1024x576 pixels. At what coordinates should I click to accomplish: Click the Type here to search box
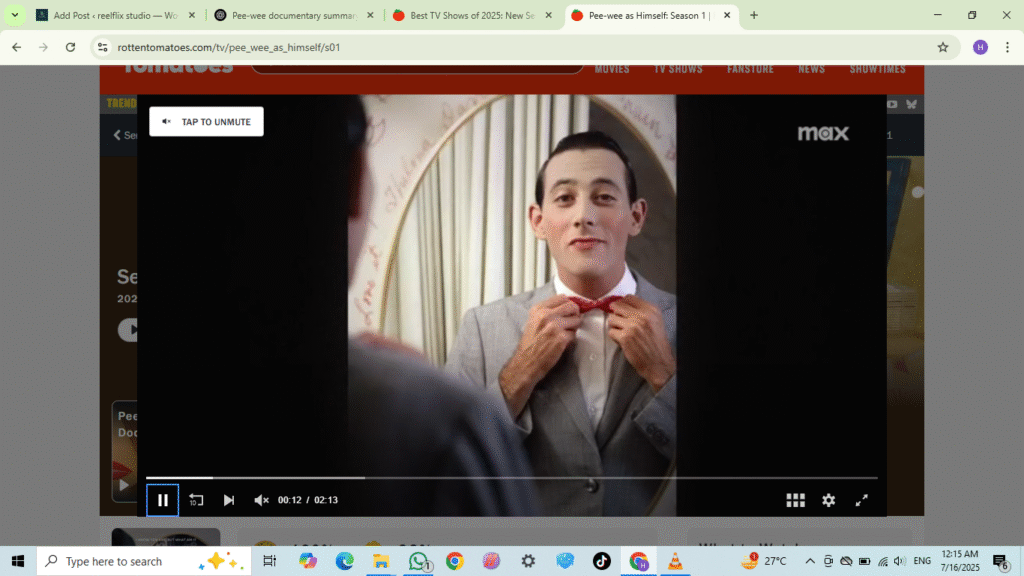(144, 561)
